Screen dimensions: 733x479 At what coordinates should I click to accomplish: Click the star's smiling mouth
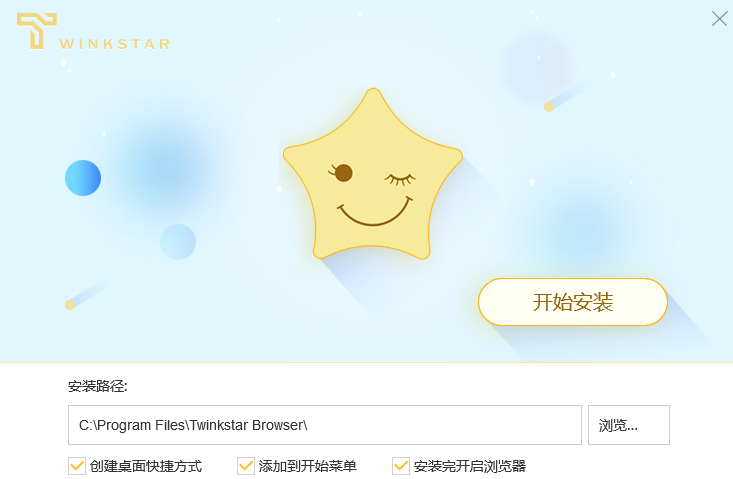(x=374, y=211)
